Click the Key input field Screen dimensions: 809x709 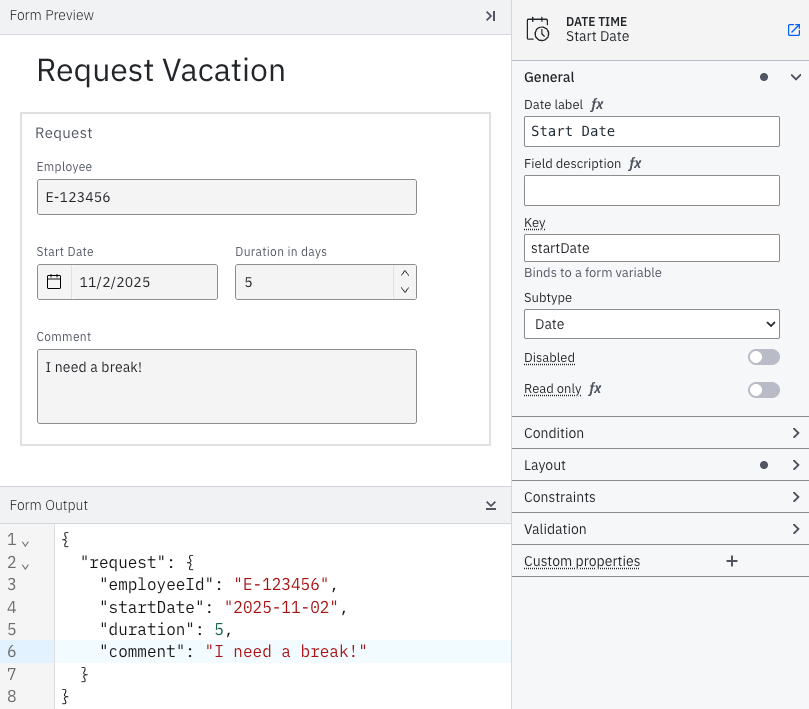651,248
